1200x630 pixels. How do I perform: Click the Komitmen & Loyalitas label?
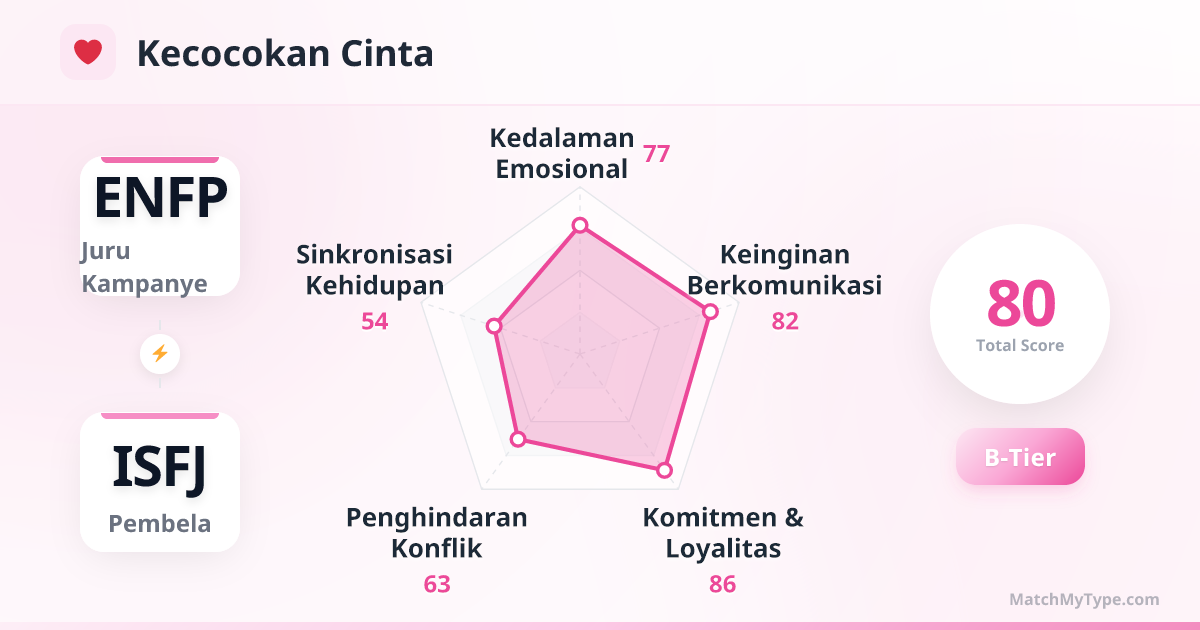pos(722,533)
